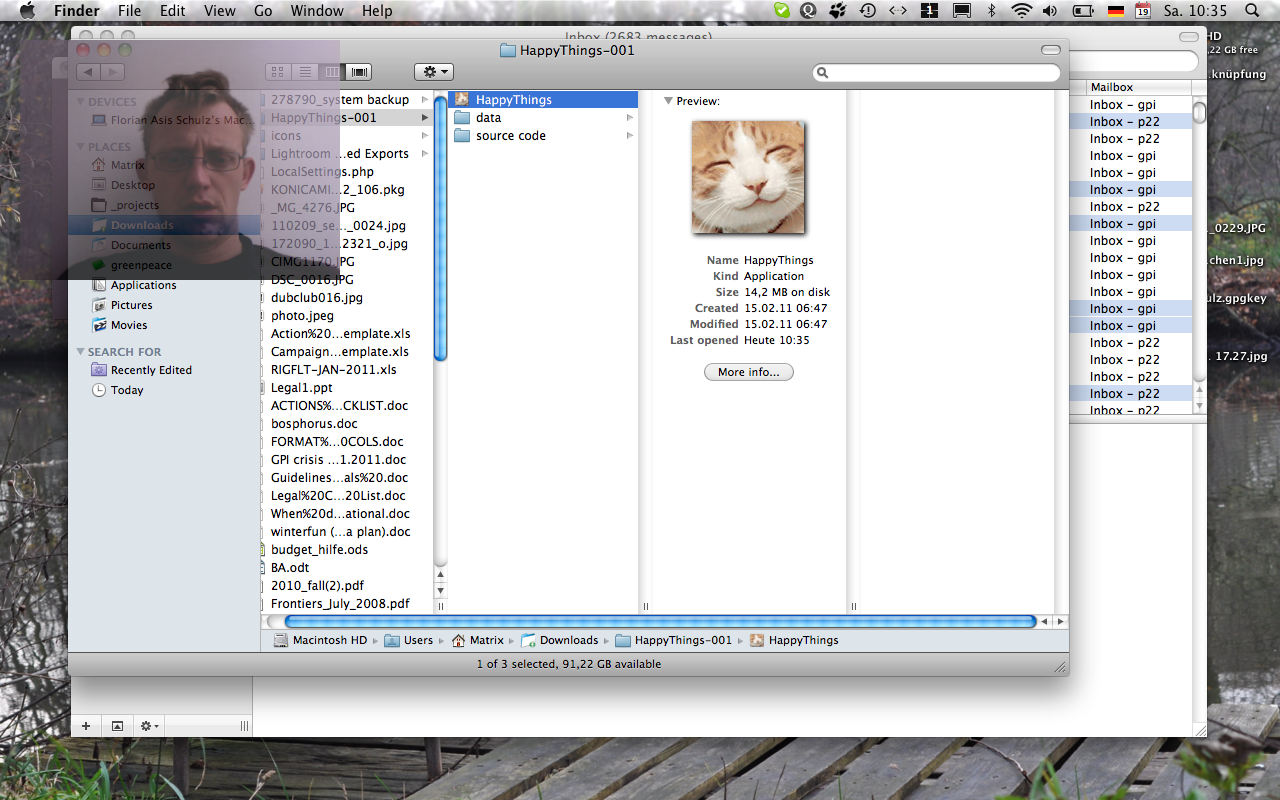
Task: Open the Finder action gear dropdown
Action: point(434,72)
